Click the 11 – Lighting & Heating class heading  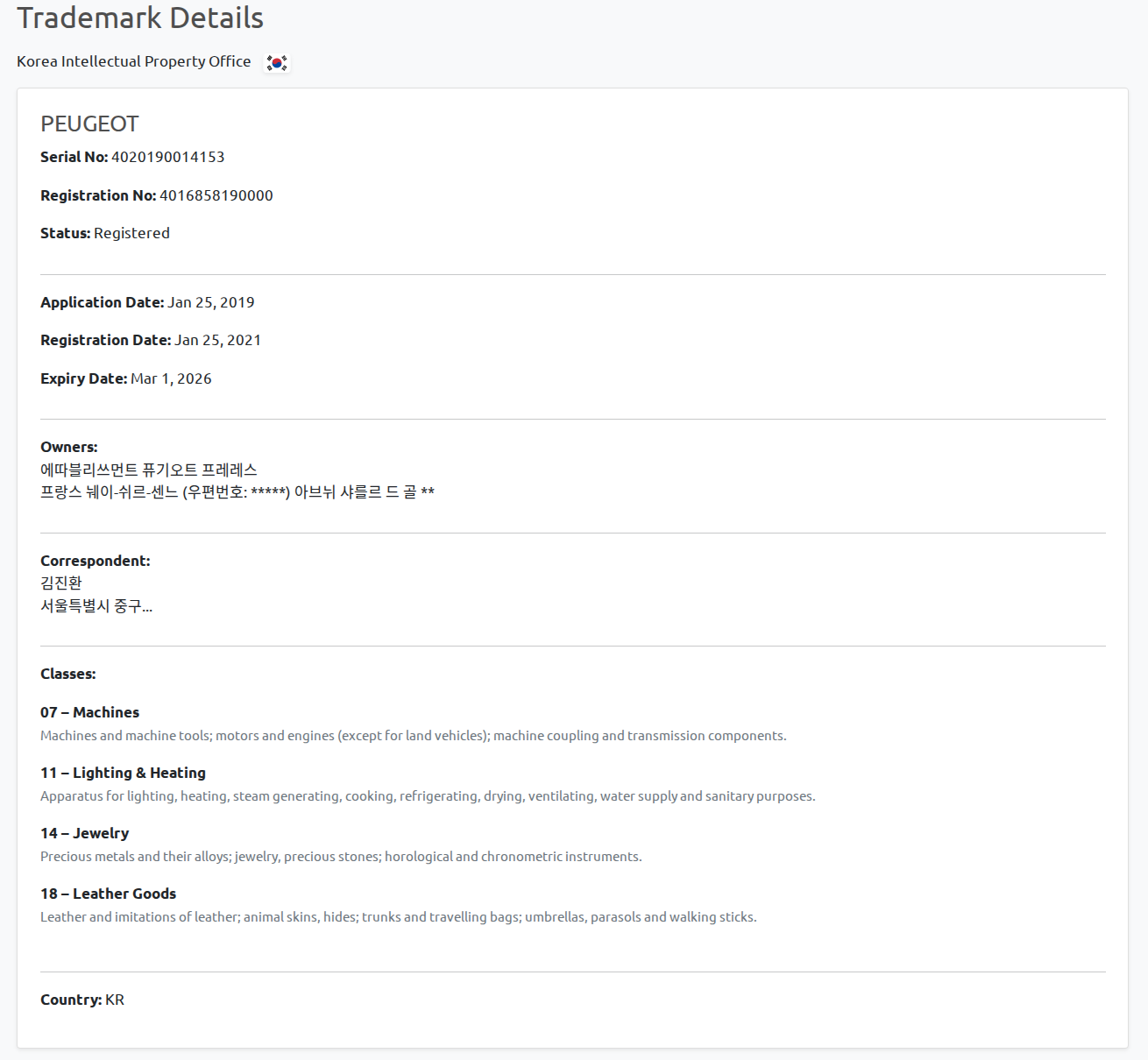123,773
